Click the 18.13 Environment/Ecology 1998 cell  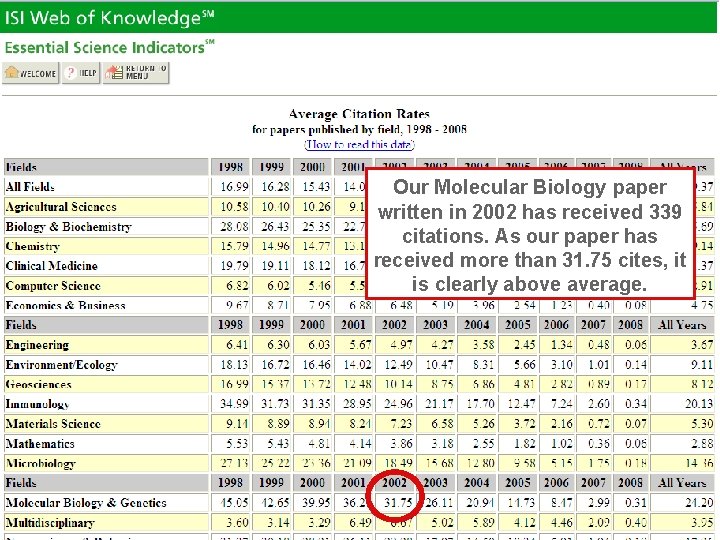(x=231, y=365)
